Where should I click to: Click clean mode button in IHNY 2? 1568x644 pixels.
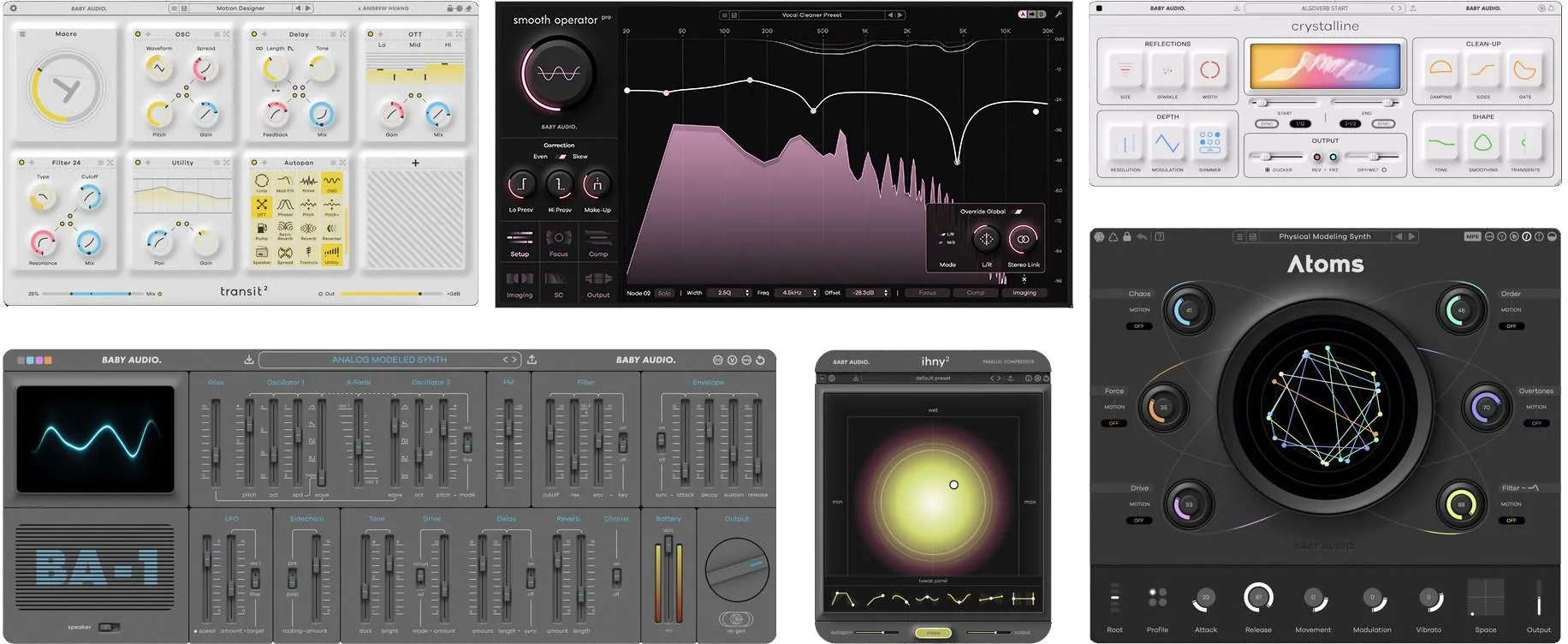pyautogui.click(x=933, y=633)
